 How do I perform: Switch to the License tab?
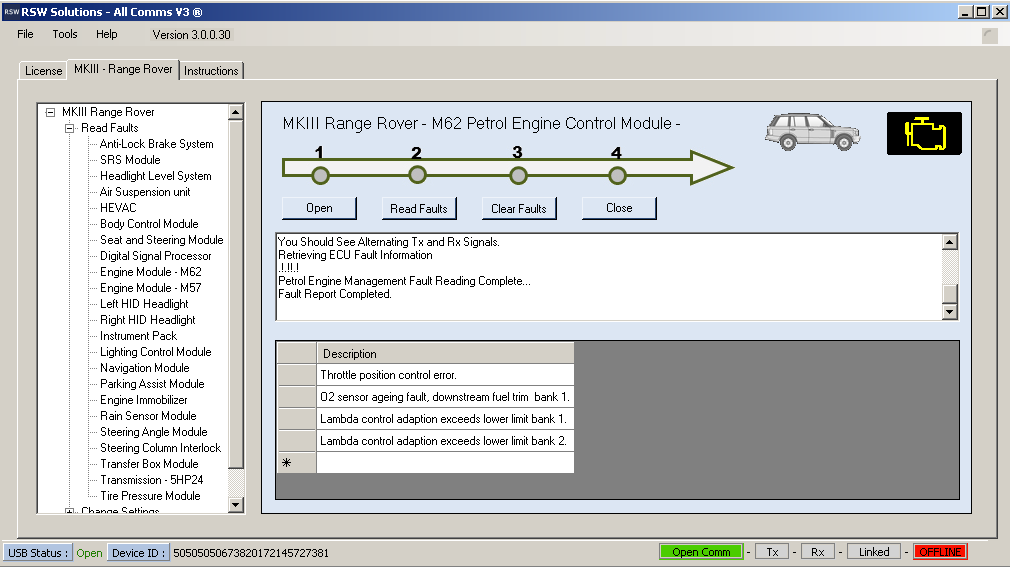tap(43, 71)
